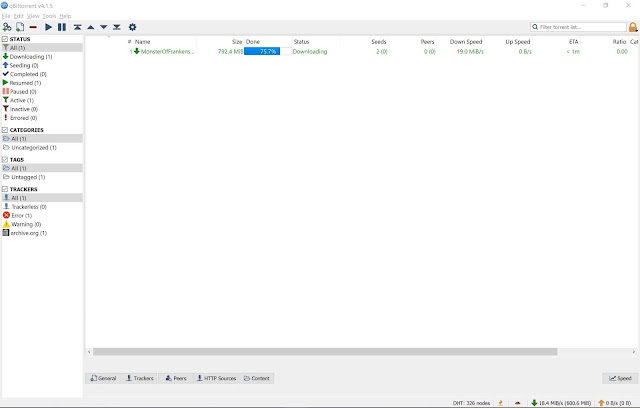Open the General tab
Image resolution: width=640 pixels, height=408 pixels.
(x=103, y=378)
